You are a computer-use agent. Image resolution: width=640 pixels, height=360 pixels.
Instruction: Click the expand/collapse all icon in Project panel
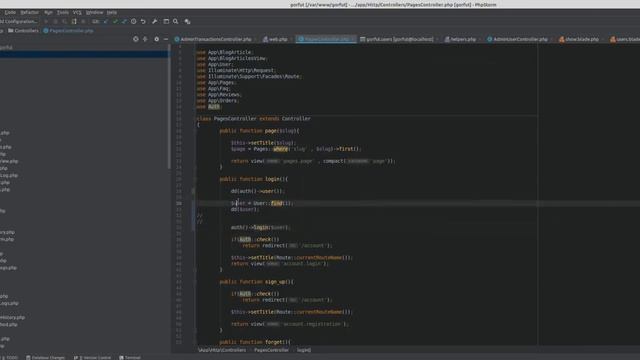point(145,39)
